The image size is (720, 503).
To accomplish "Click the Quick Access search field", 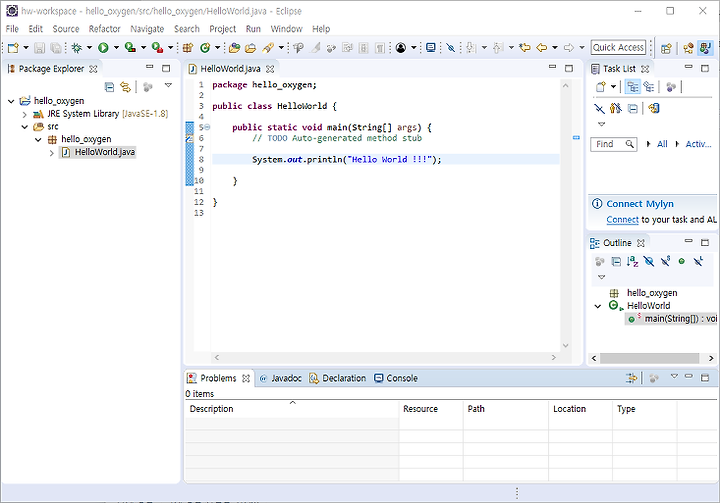I will point(618,47).
